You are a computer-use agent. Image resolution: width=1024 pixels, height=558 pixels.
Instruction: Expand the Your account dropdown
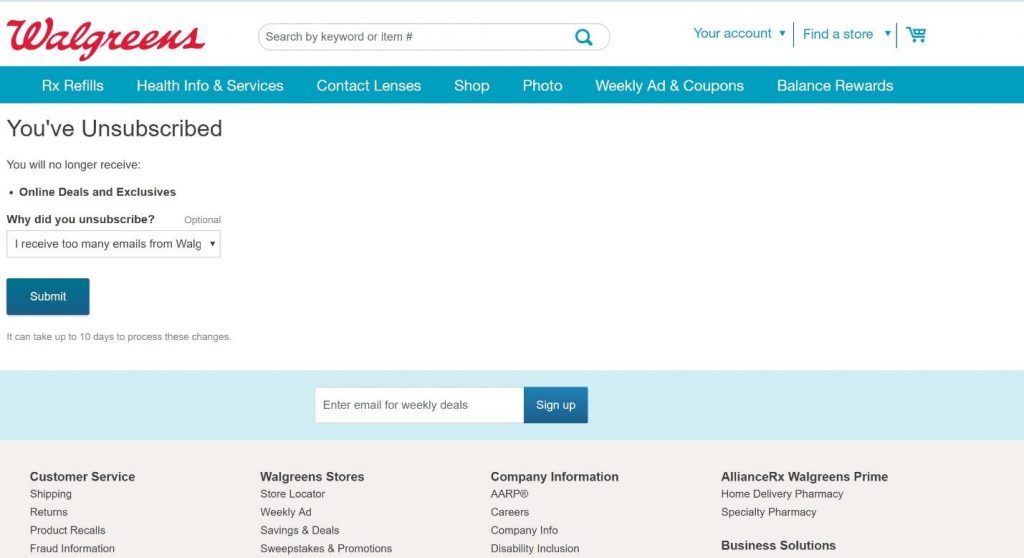click(x=739, y=33)
